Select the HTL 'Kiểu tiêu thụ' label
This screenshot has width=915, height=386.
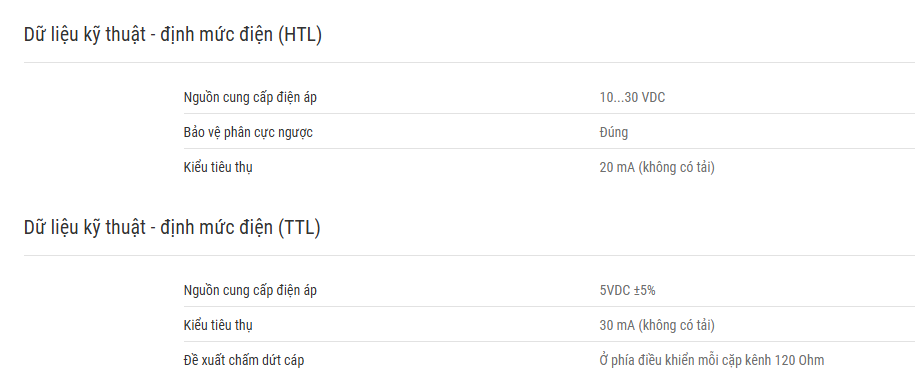point(218,168)
